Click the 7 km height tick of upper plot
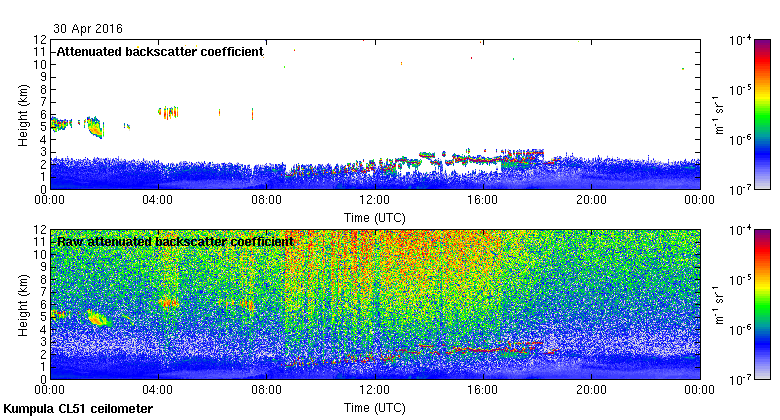 coord(43,102)
